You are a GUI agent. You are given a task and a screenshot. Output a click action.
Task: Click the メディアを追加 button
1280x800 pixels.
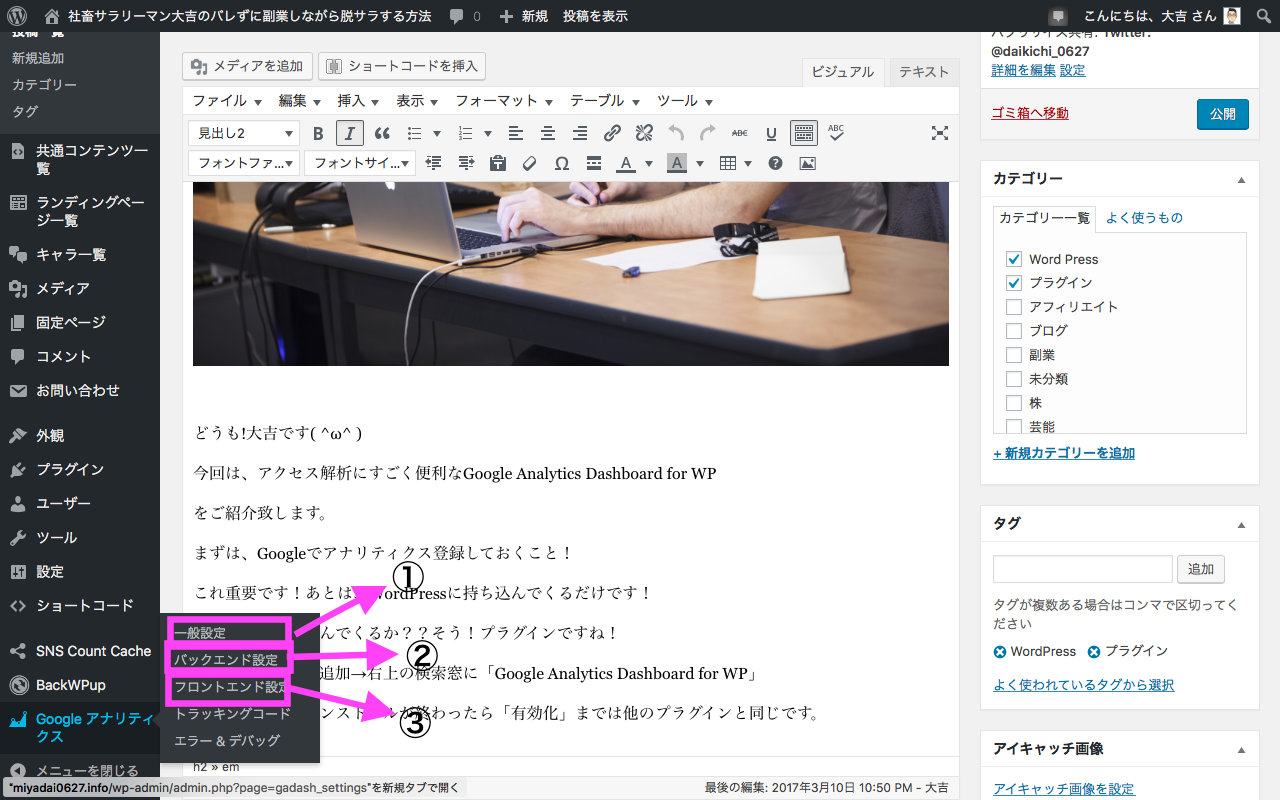click(x=248, y=66)
